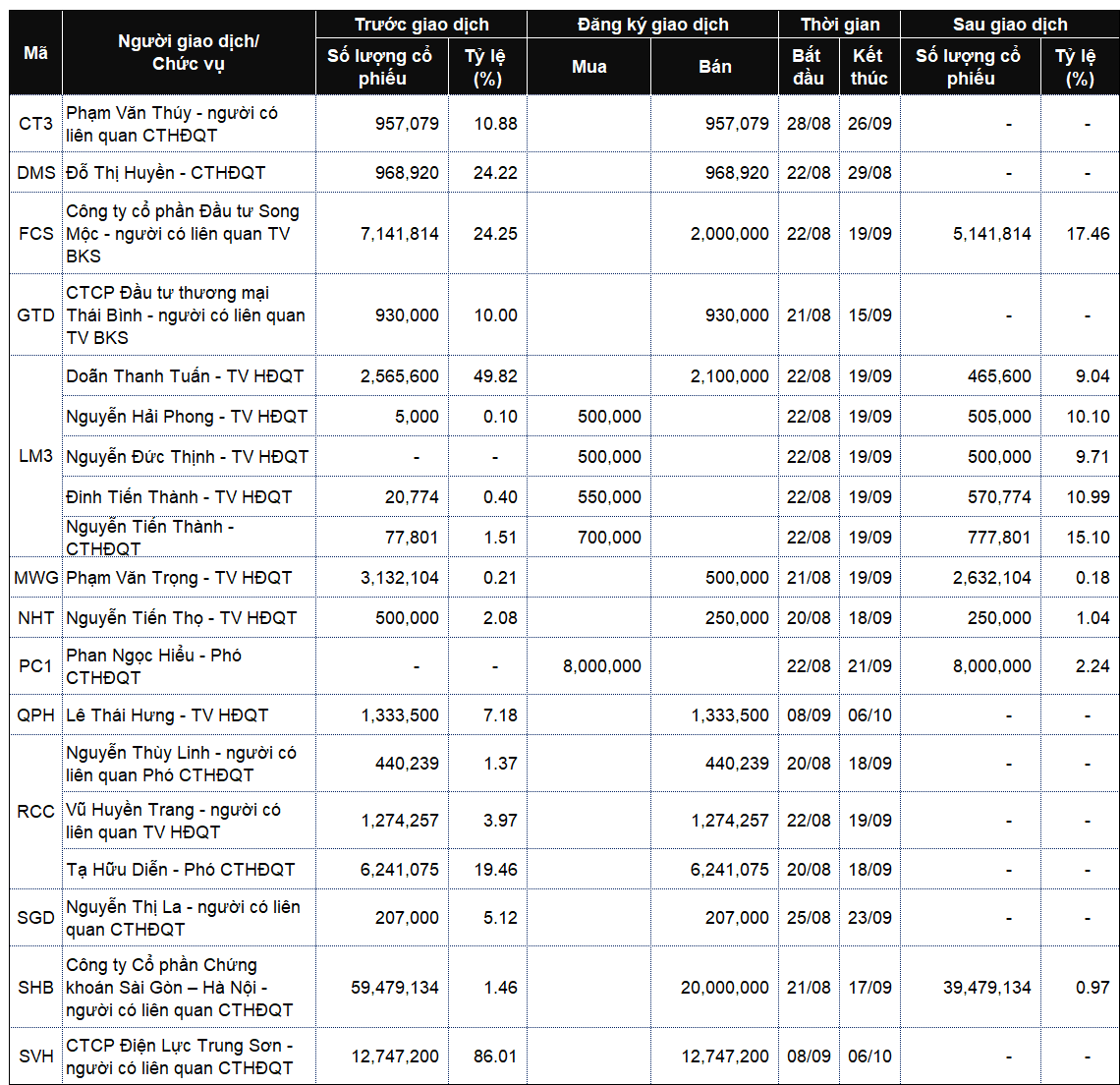The height and width of the screenshot is (1085, 1120).
Task: Click stock code CT3 cell
Action: (35, 124)
